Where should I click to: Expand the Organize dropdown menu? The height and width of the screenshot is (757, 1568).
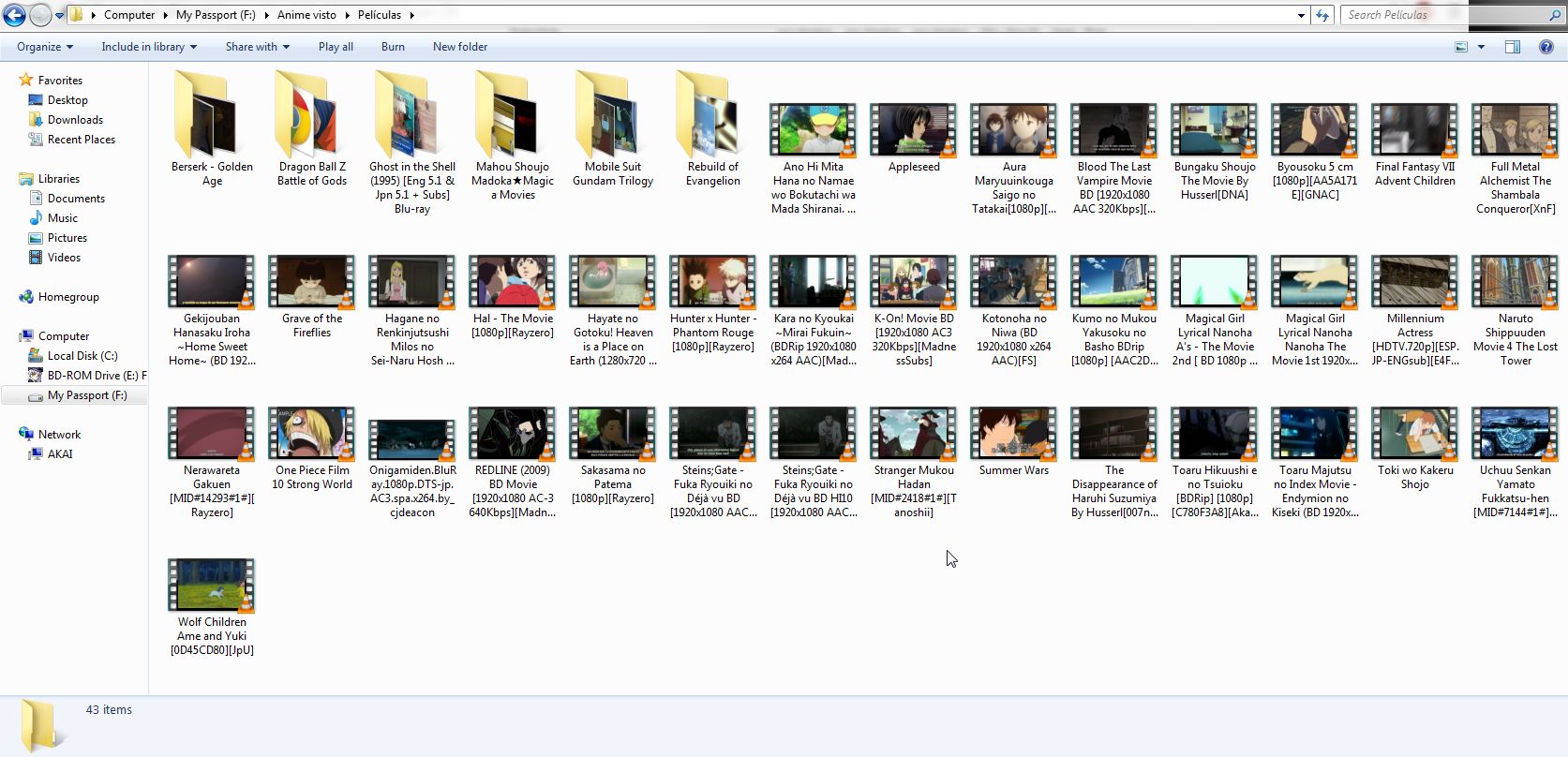pos(44,47)
